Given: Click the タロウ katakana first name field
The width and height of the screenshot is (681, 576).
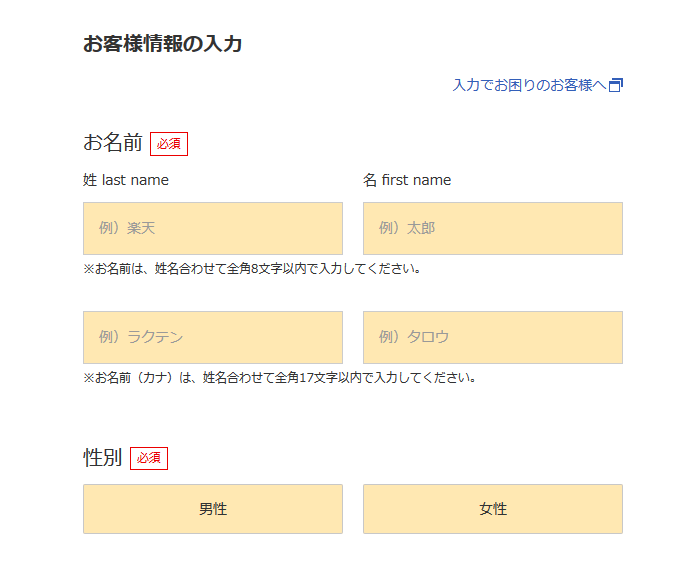Looking at the screenshot, I should tap(493, 337).
